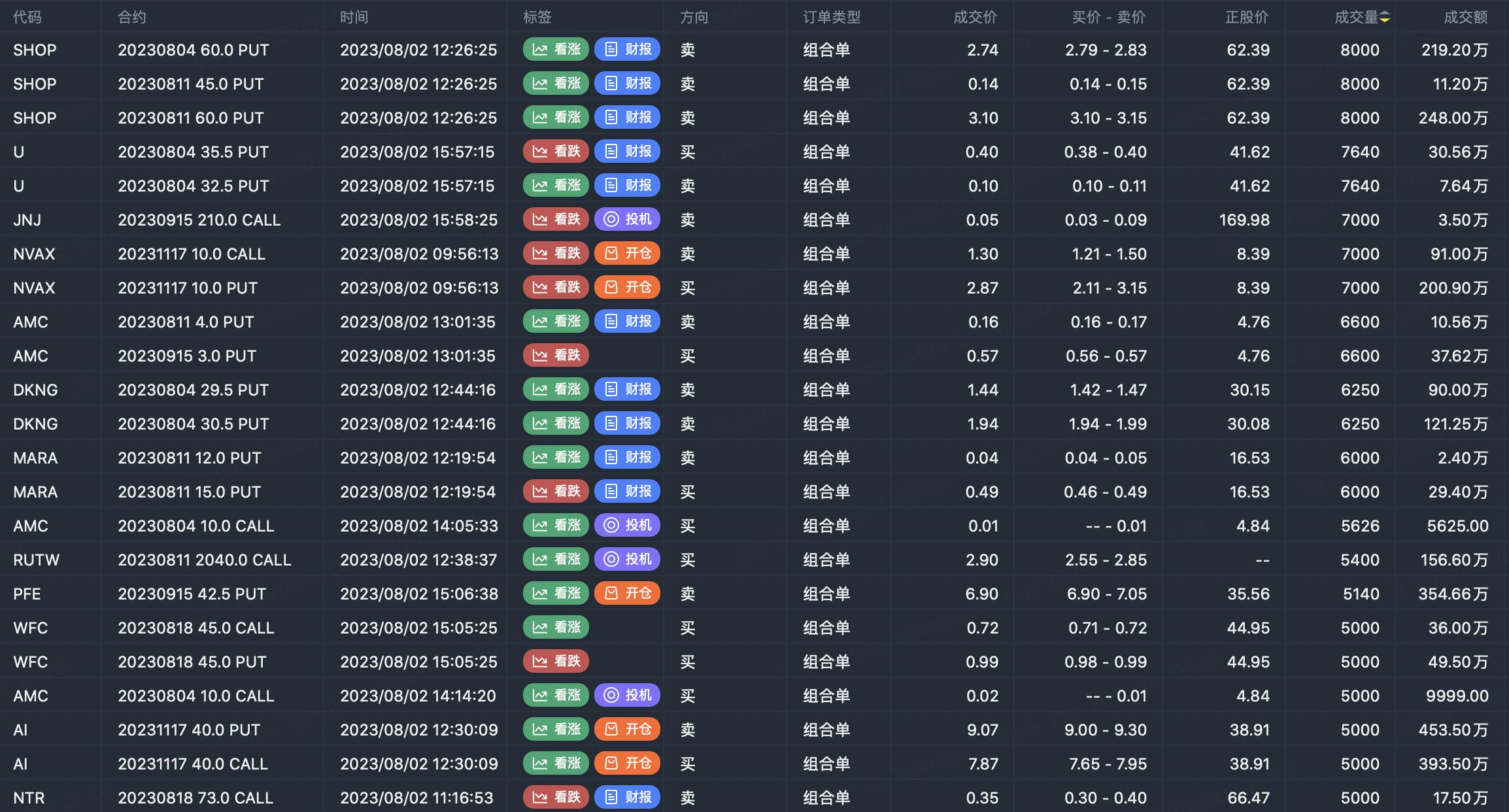Click the 合约 column header
The height and width of the screenshot is (812, 1509).
pyautogui.click(x=132, y=18)
